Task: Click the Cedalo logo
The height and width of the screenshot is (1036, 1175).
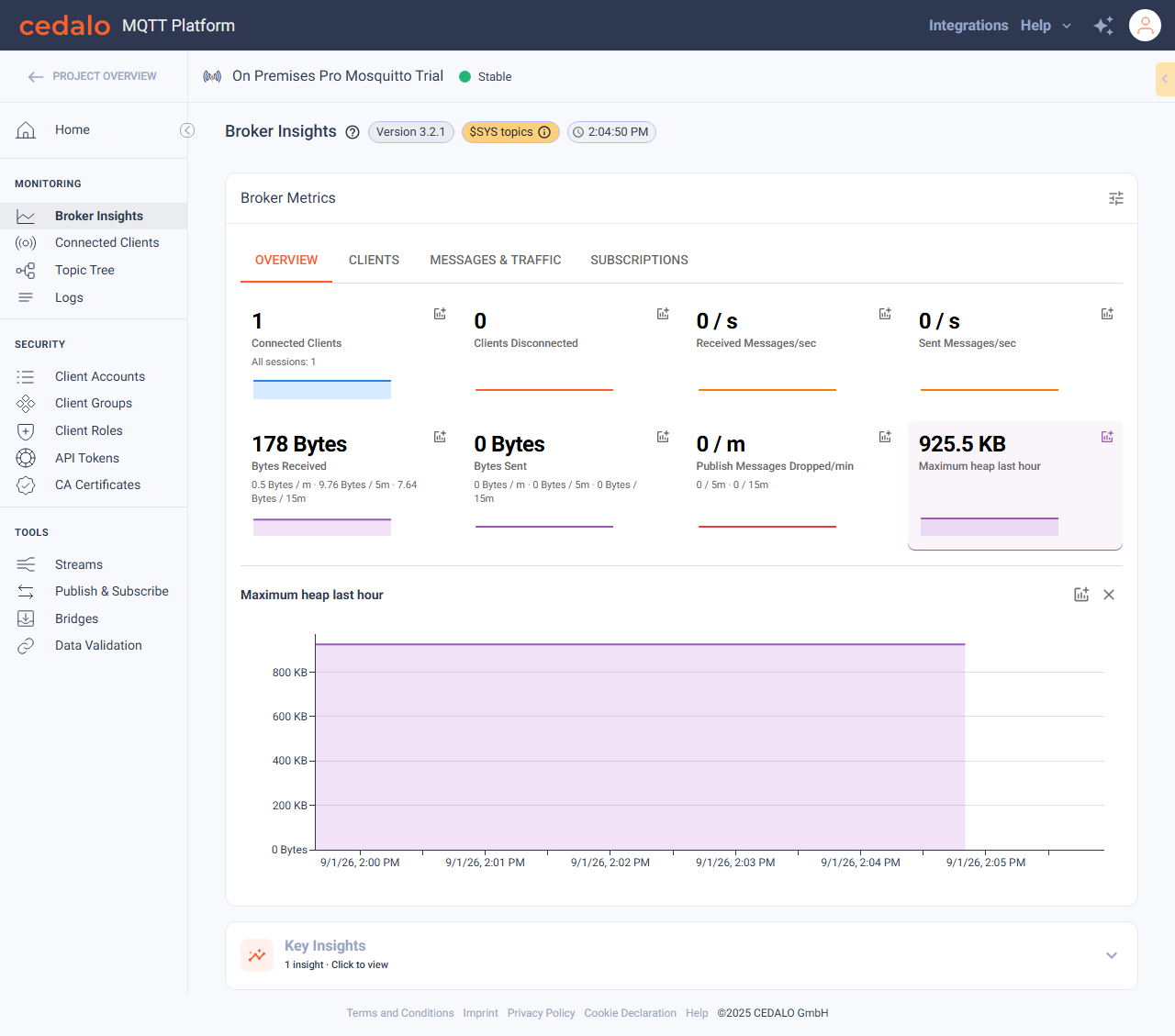Action: tap(64, 26)
